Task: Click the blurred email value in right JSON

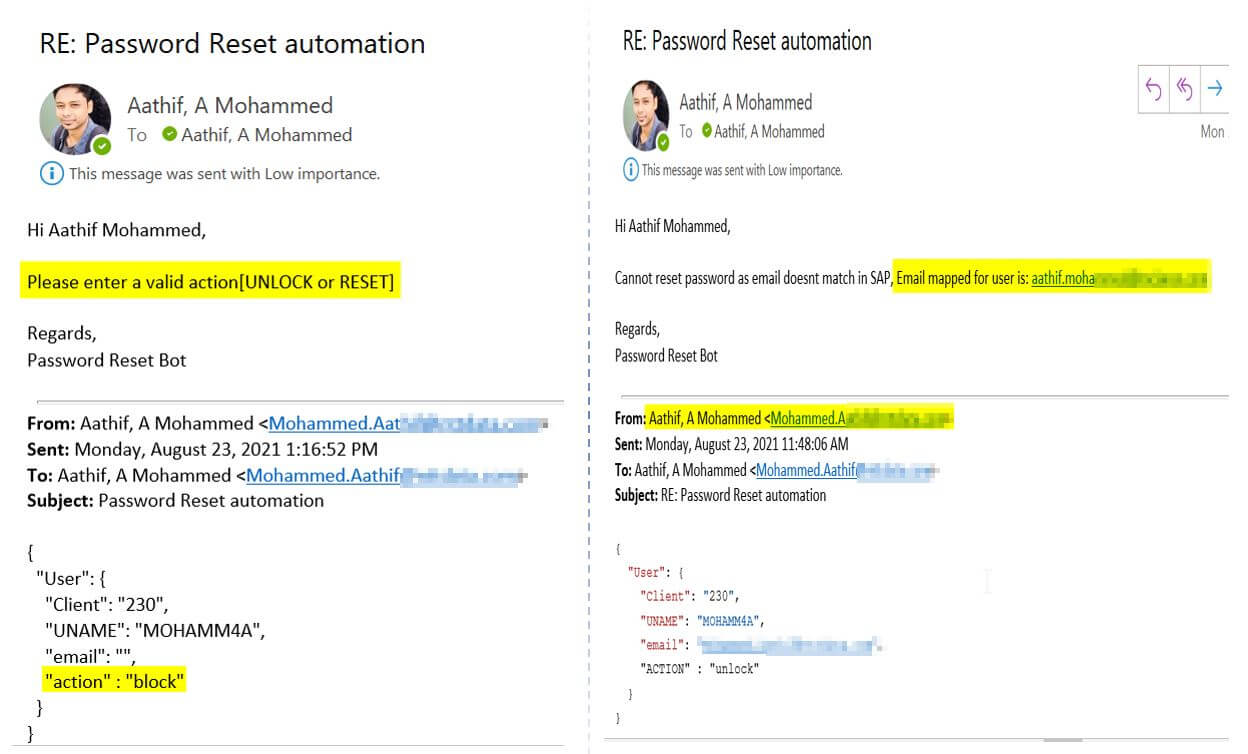Action: click(x=788, y=645)
